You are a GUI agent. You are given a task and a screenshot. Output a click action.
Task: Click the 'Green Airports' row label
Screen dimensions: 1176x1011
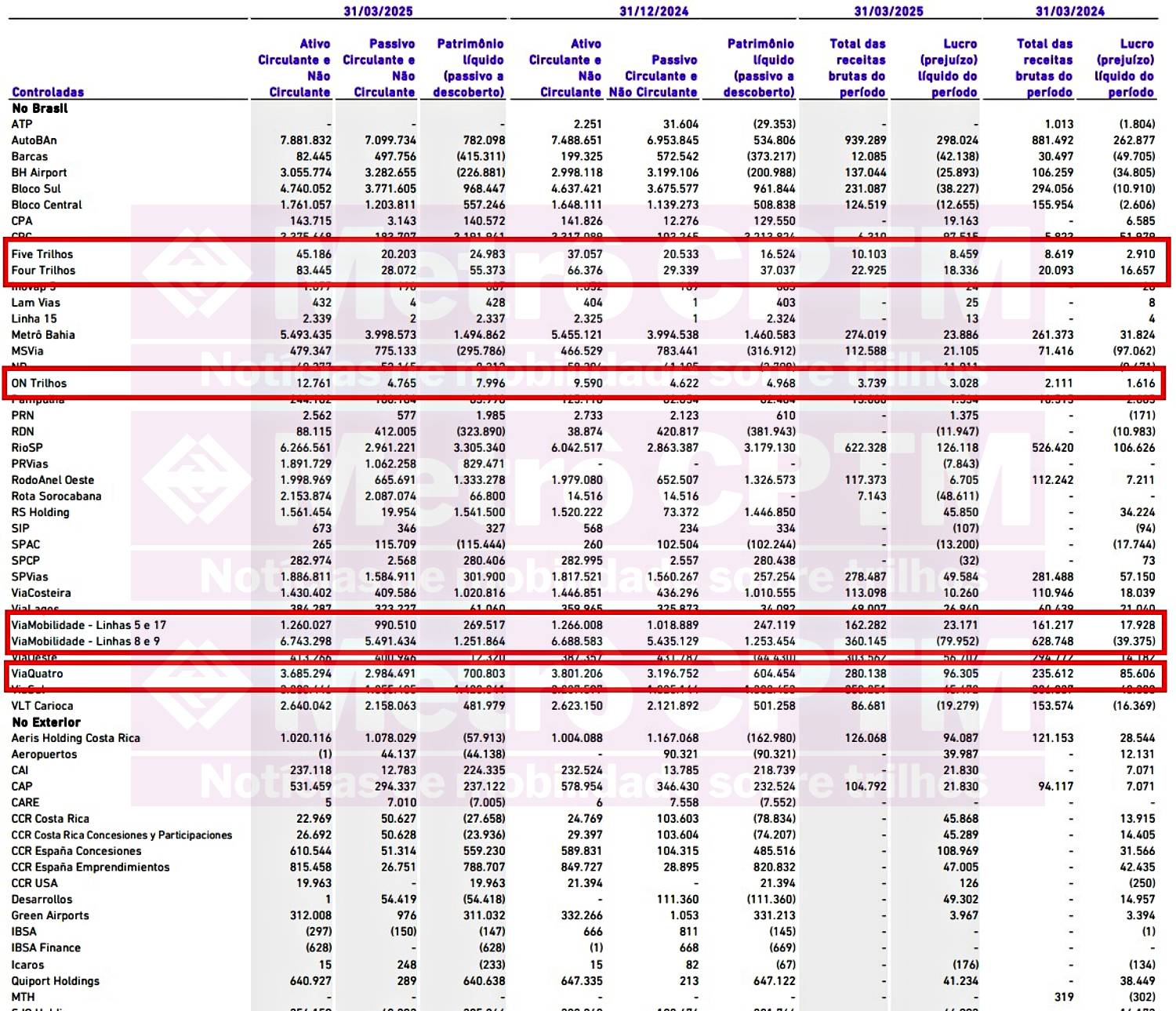coord(50,915)
